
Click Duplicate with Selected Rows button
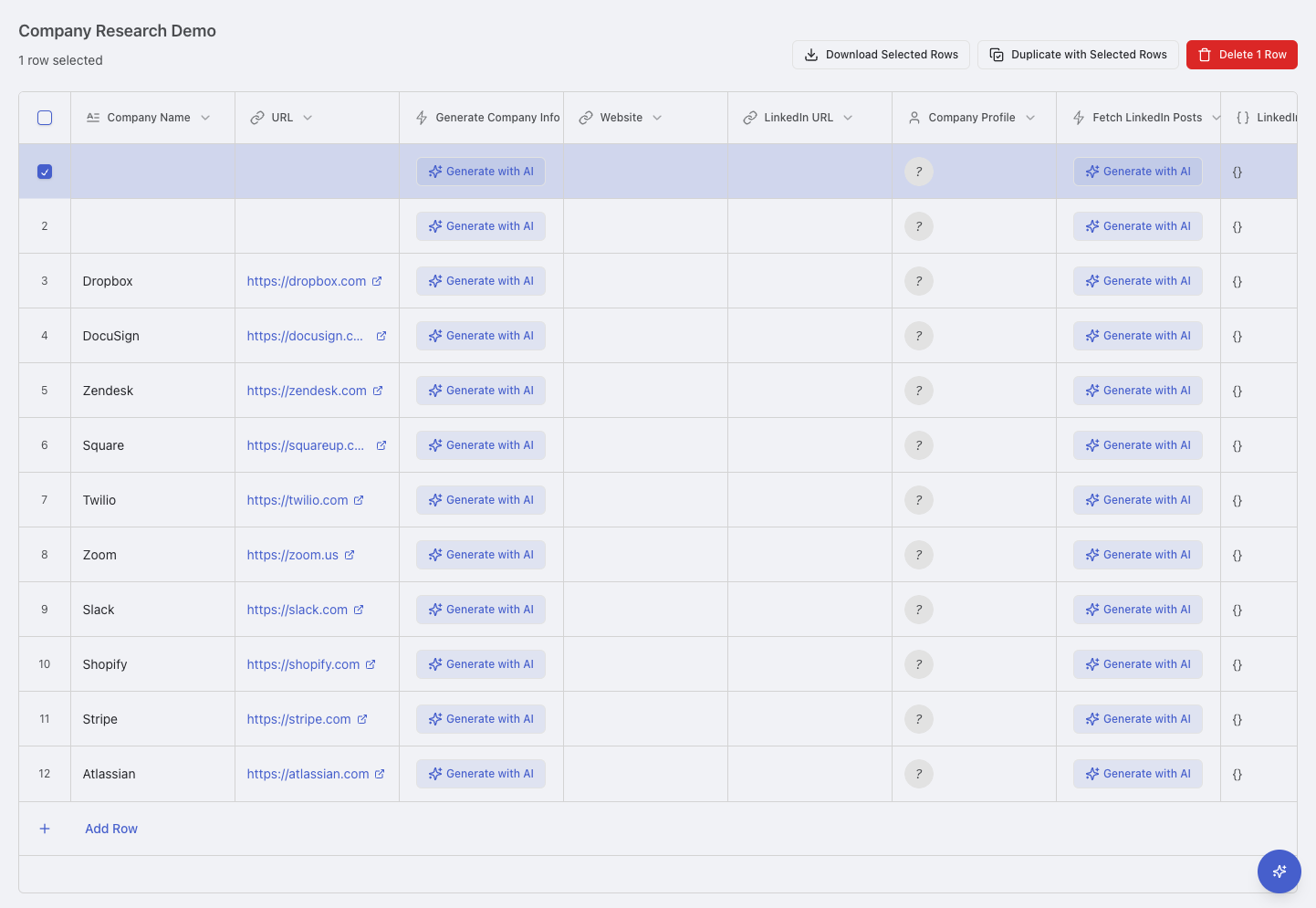tap(1078, 55)
